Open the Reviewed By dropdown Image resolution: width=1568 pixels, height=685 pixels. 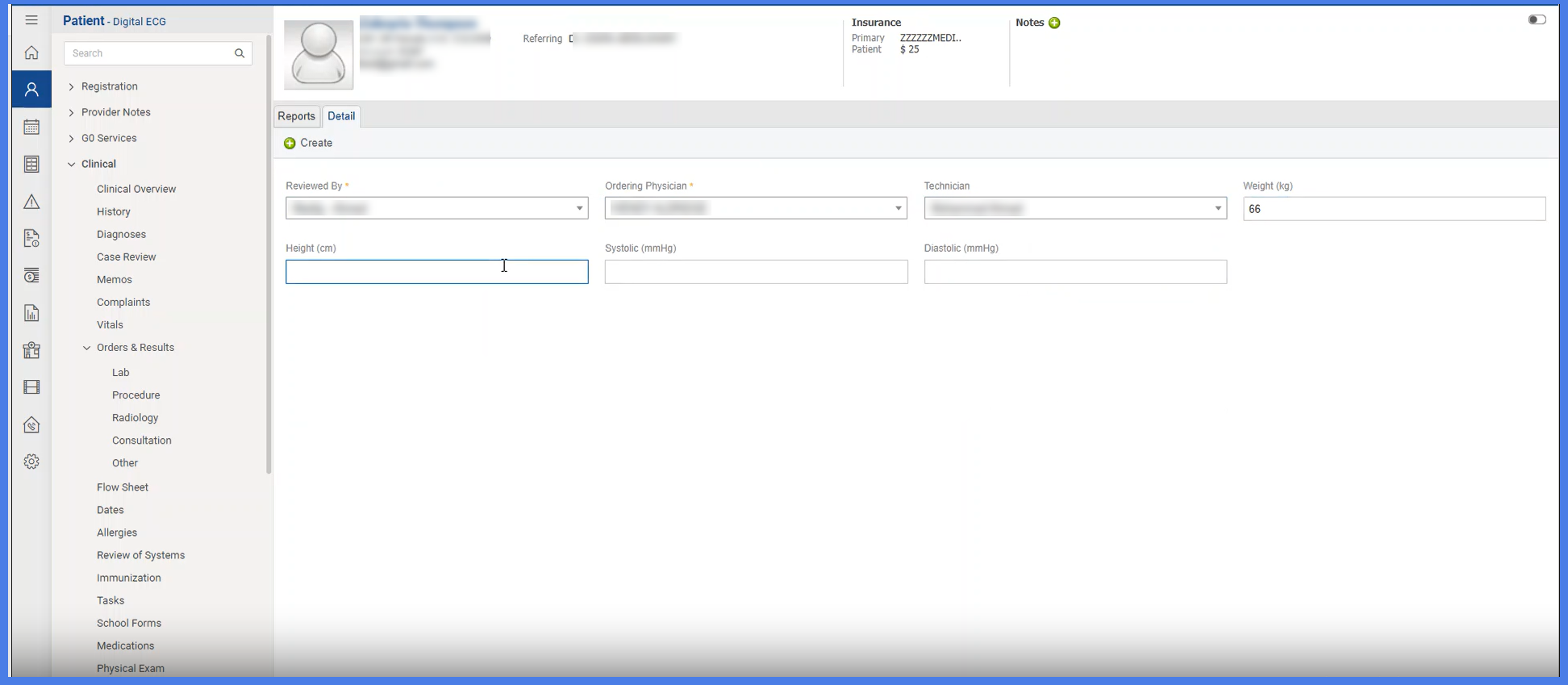pos(437,208)
